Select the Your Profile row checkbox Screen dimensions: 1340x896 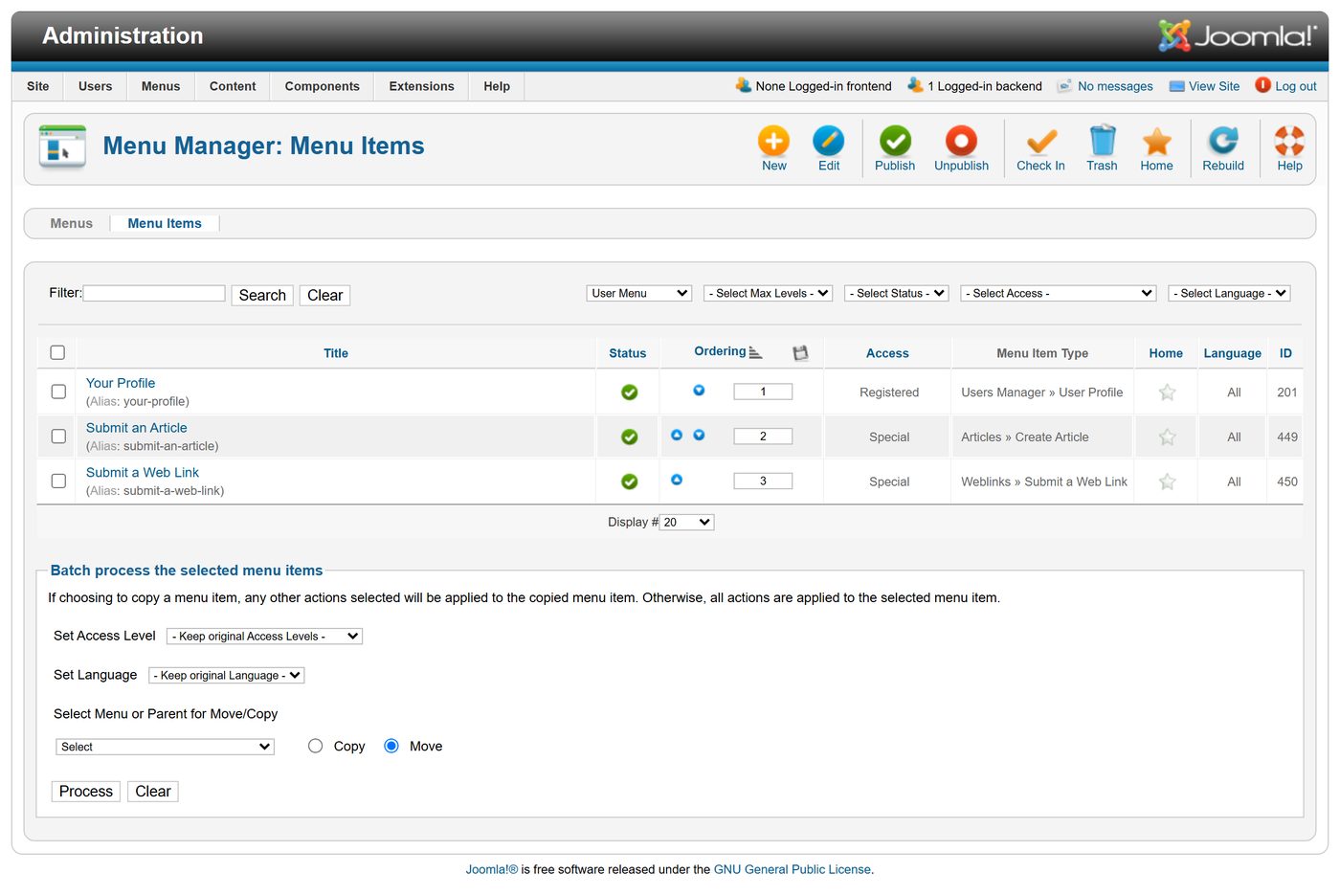pos(58,392)
